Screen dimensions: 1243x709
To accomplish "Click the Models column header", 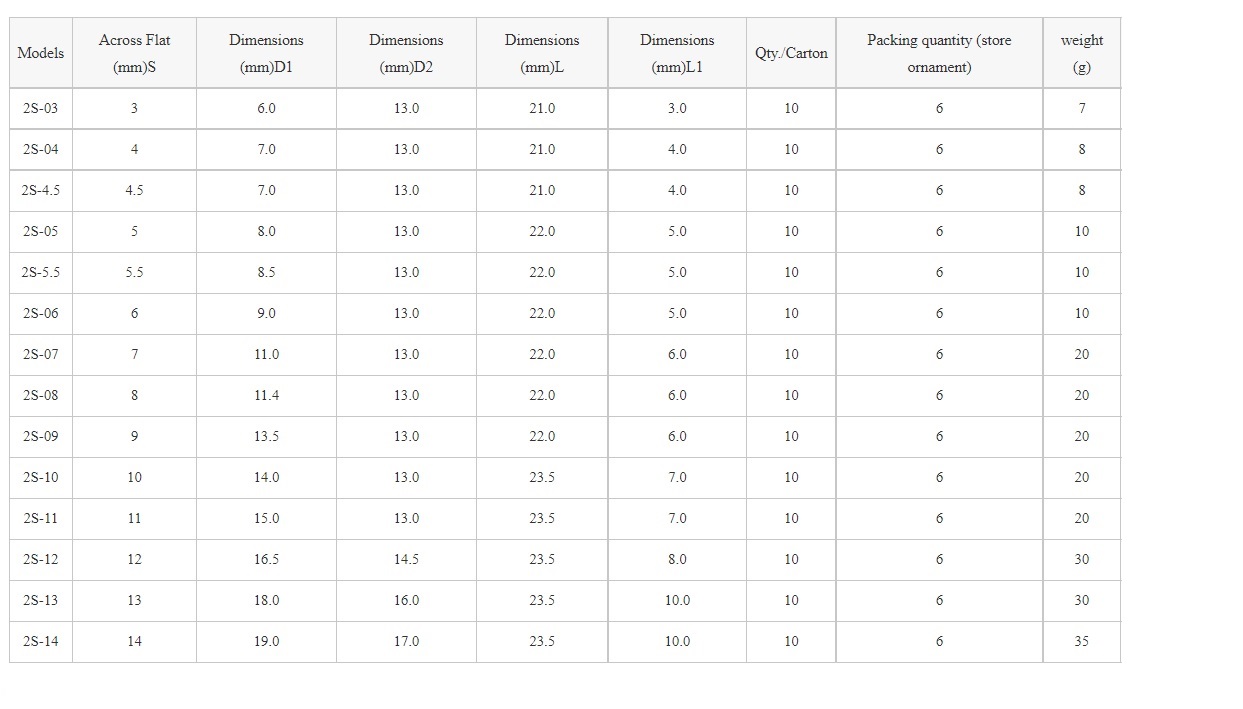I will (41, 53).
